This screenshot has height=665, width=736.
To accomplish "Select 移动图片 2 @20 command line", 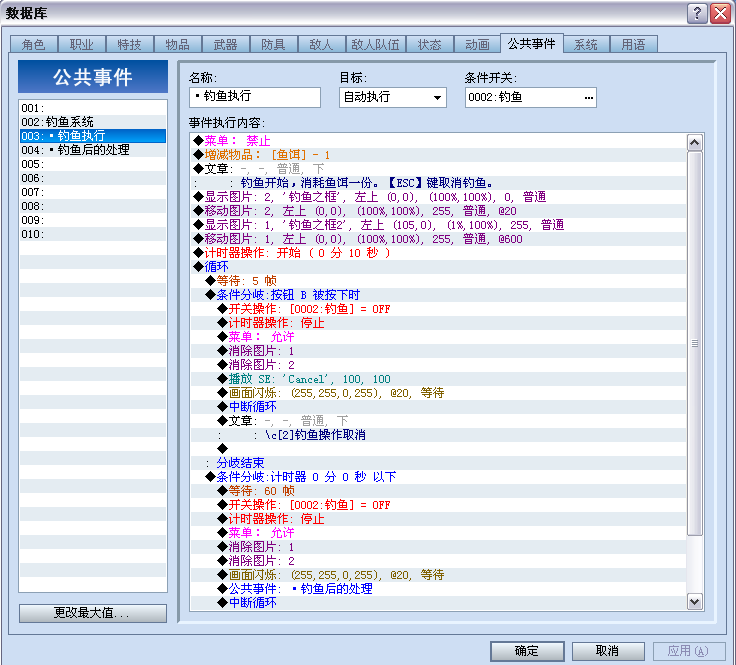I will (x=438, y=211).
